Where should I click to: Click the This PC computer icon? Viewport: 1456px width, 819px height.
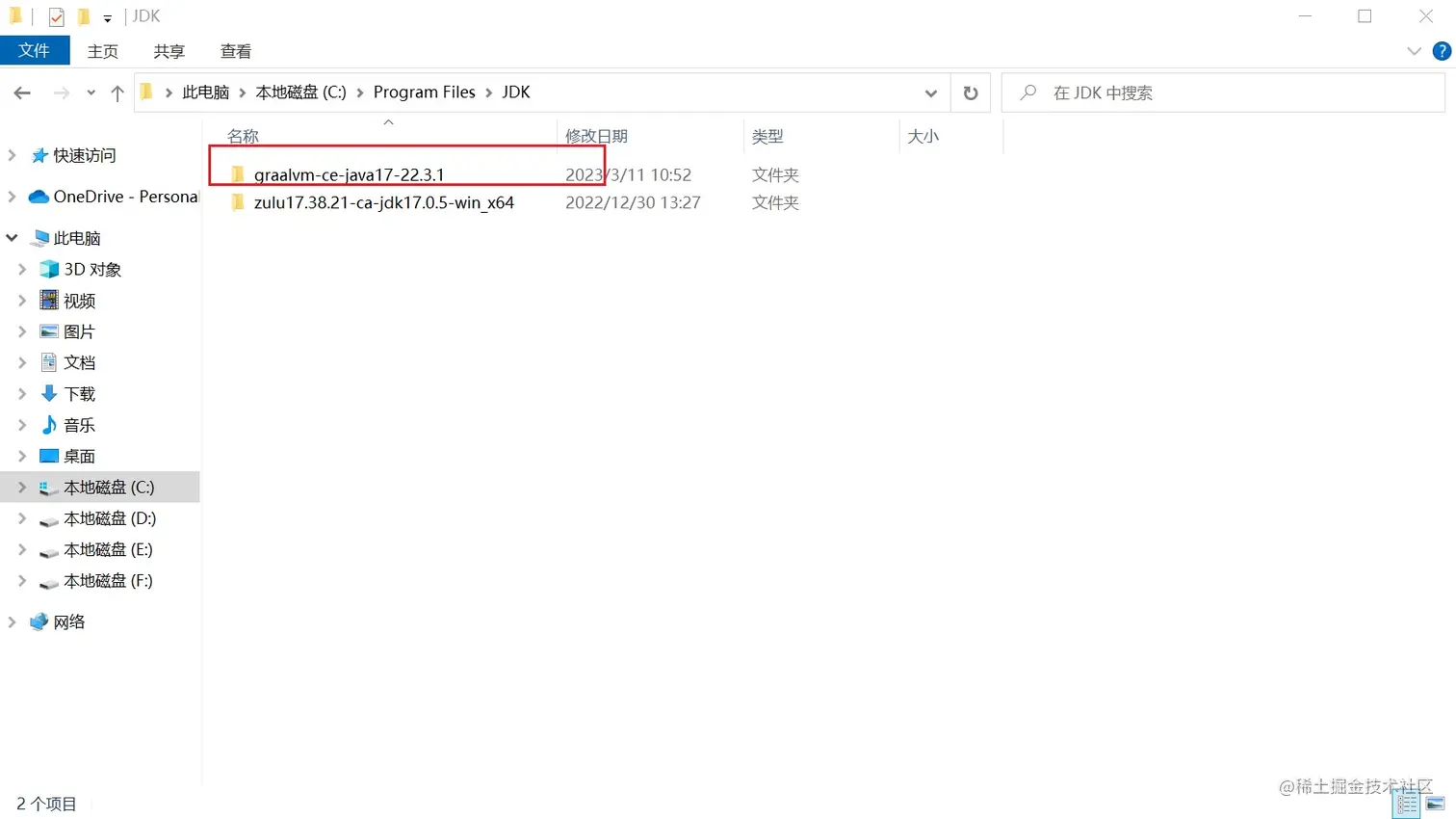point(39,238)
